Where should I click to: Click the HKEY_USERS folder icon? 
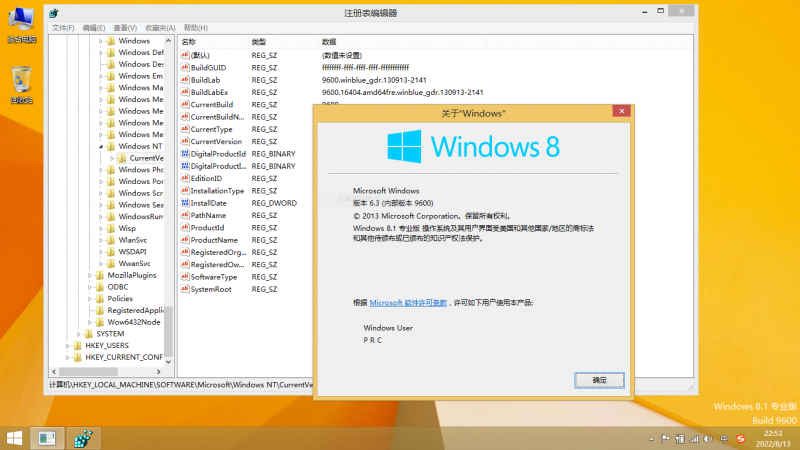pyautogui.click(x=78, y=345)
